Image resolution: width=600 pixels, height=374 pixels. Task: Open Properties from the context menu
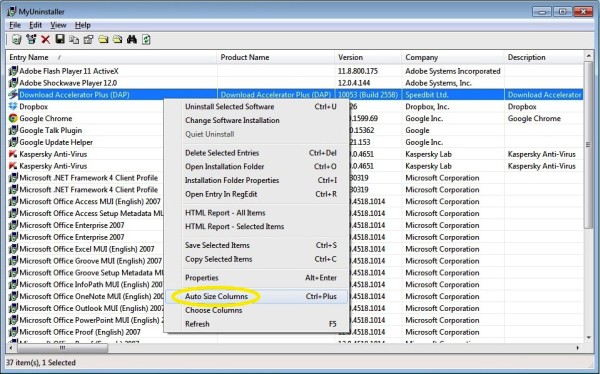[257, 278]
